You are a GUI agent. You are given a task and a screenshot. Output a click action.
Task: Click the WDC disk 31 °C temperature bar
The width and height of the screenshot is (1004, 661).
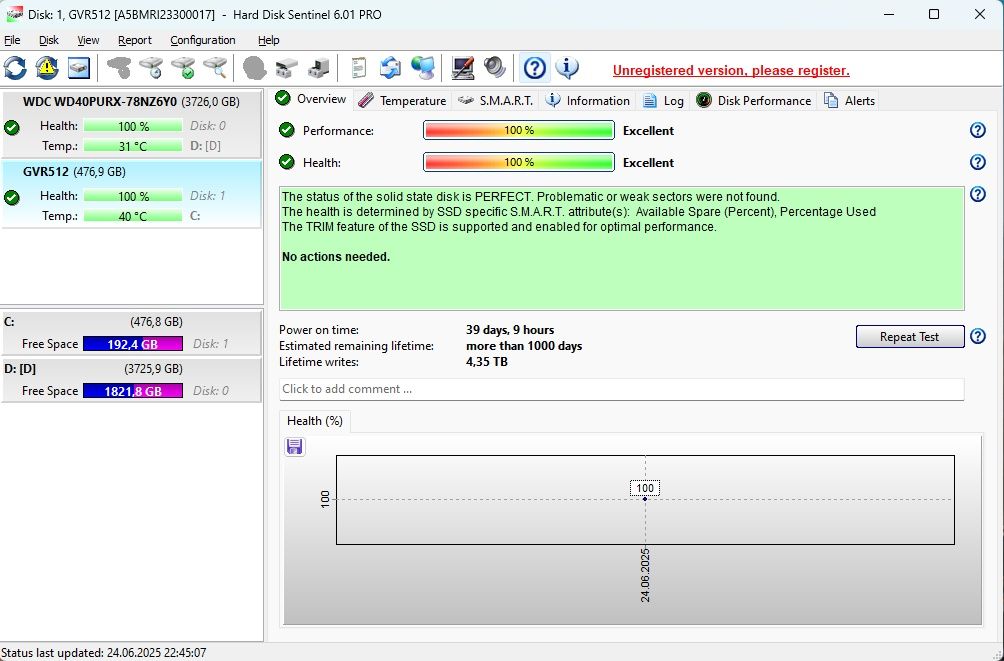pyautogui.click(x=133, y=146)
